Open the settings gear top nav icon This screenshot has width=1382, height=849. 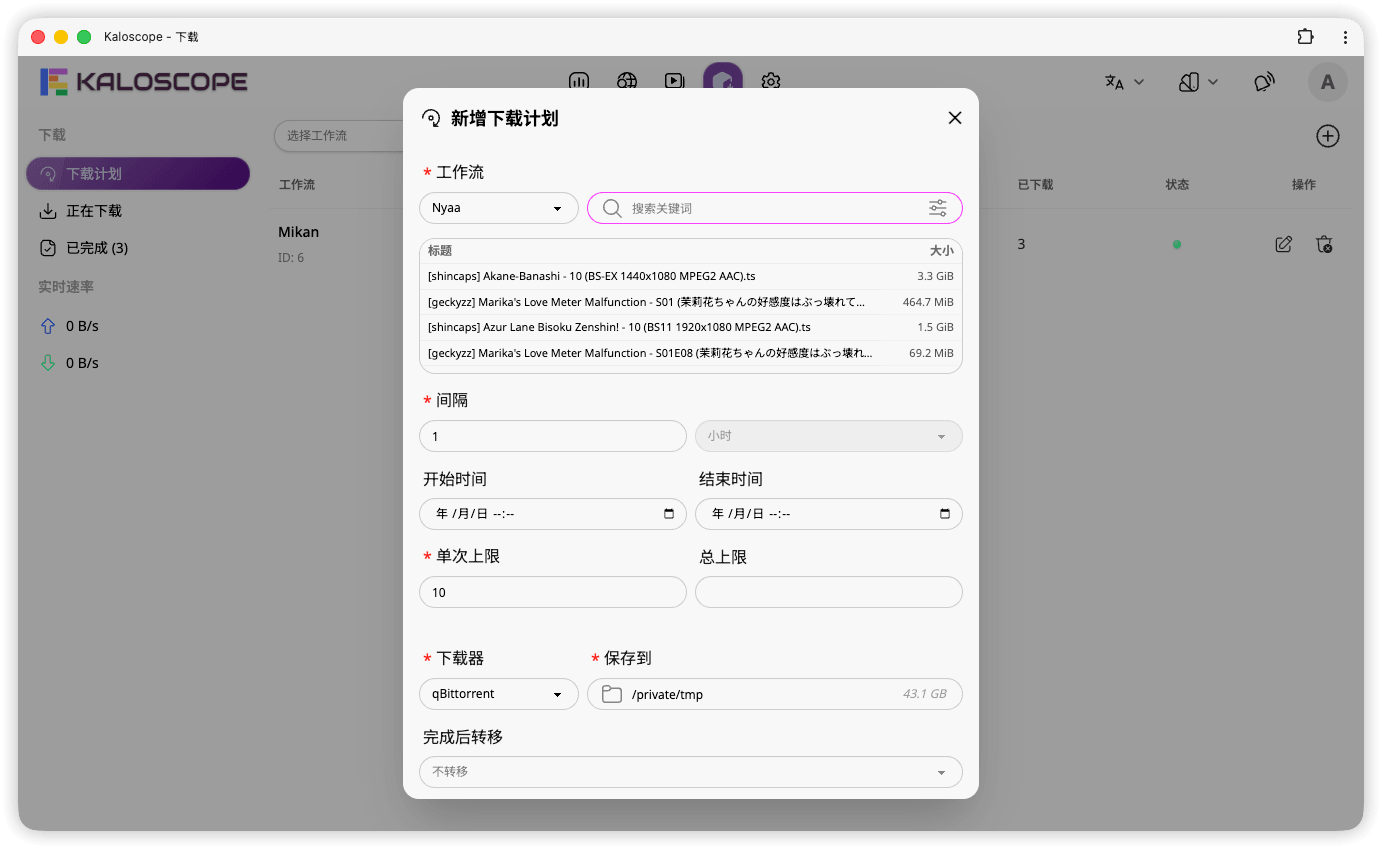pyautogui.click(x=771, y=82)
